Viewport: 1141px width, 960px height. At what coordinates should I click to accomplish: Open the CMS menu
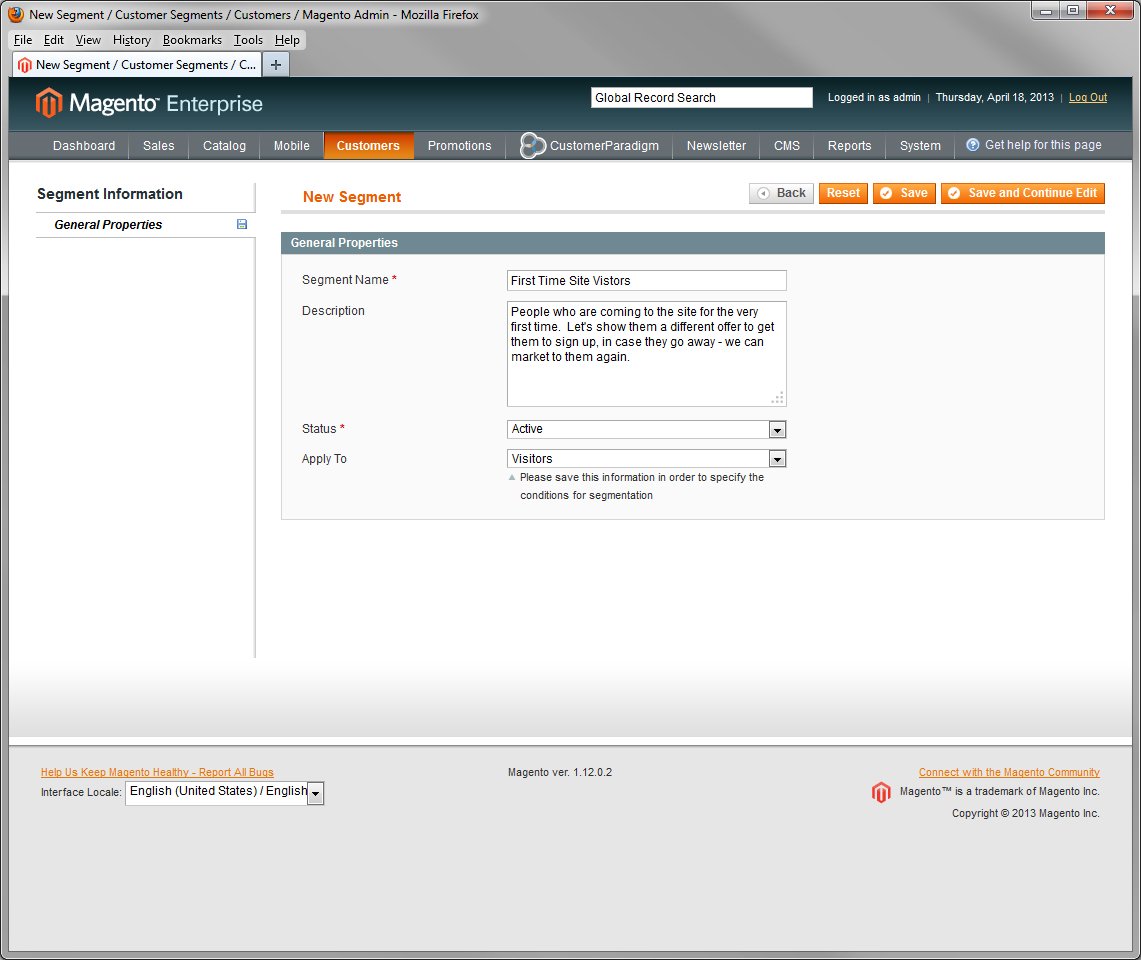coord(787,146)
